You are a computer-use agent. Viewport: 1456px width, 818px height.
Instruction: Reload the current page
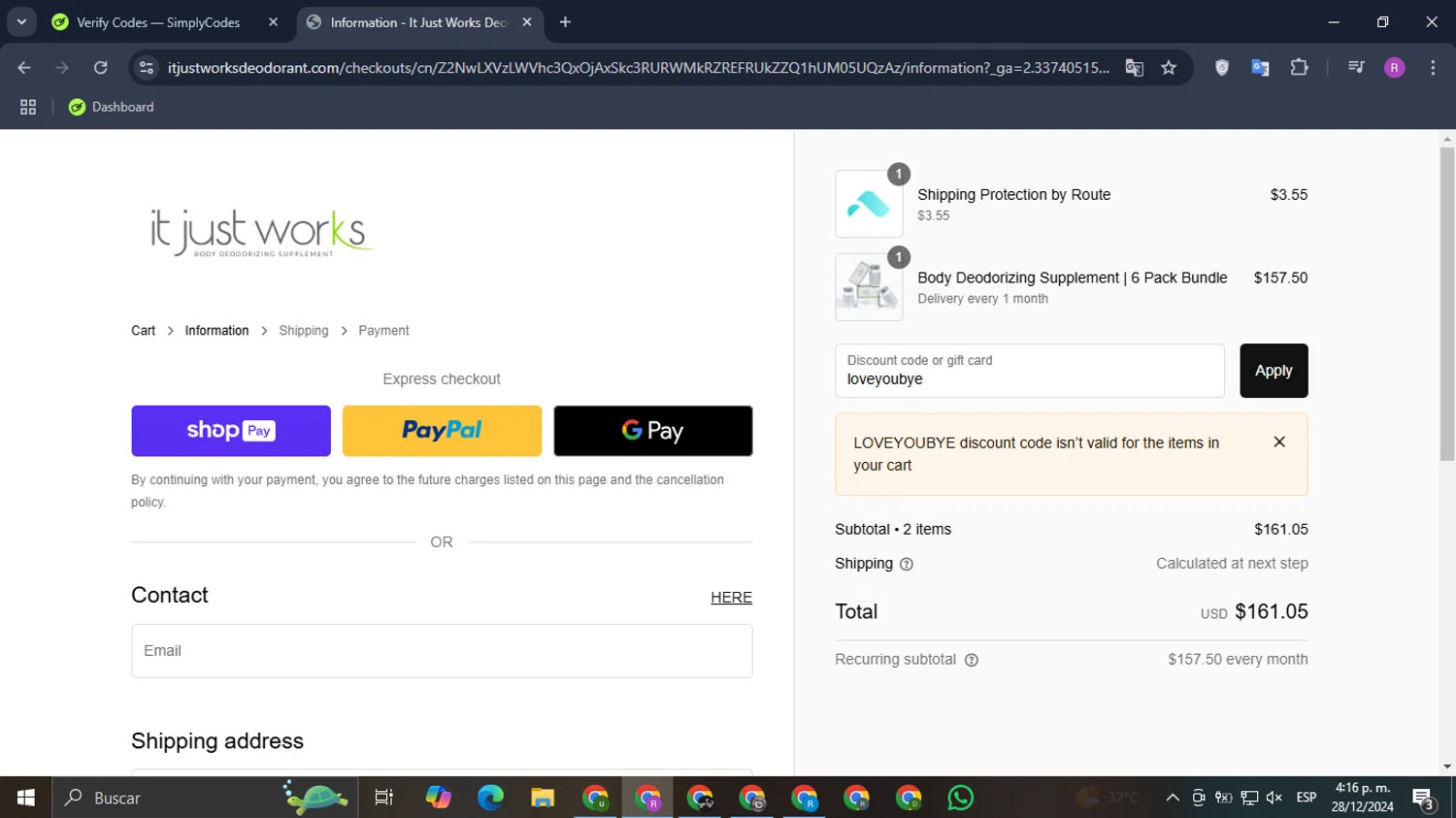[x=100, y=68]
